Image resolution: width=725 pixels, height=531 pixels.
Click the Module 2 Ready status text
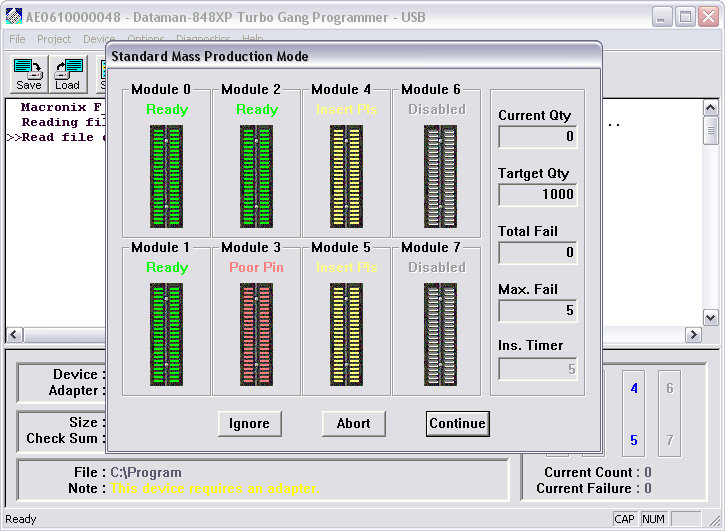(x=257, y=109)
